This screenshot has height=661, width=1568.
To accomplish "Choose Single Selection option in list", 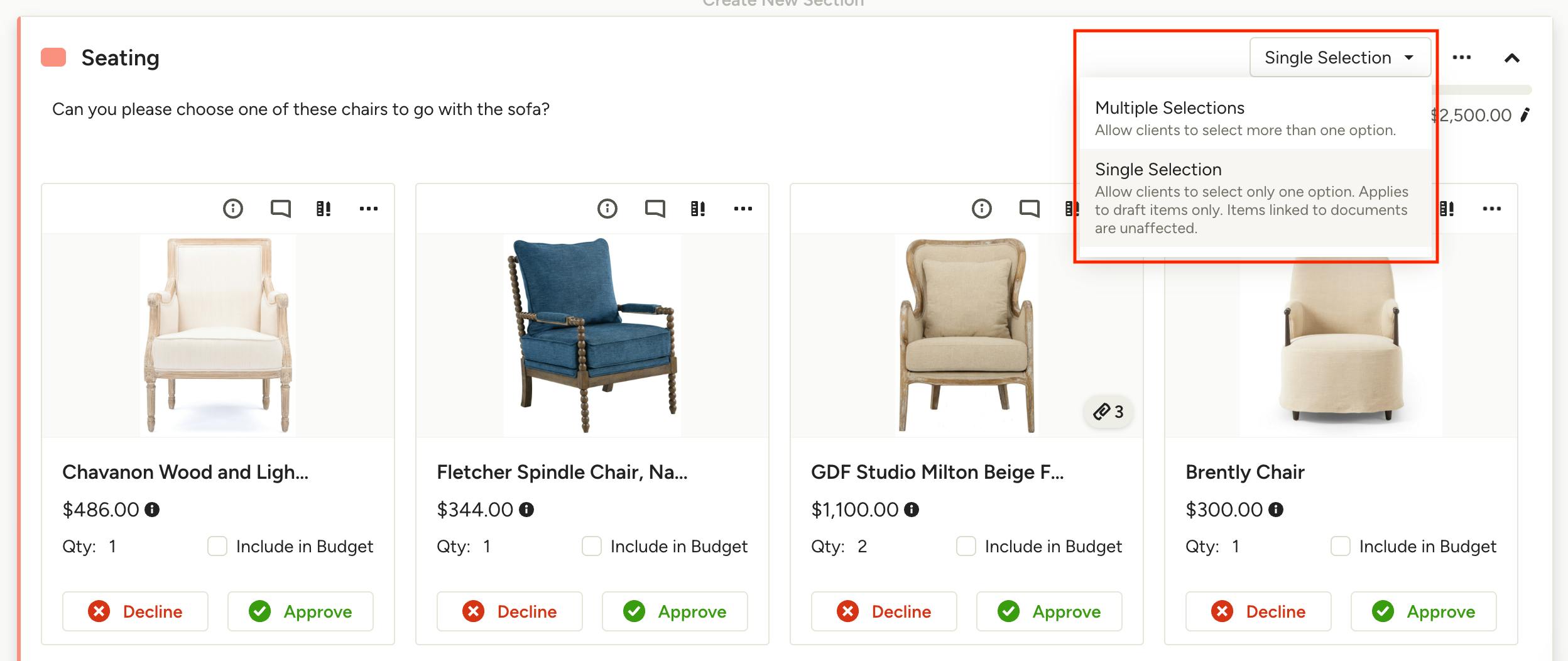I will click(x=1254, y=198).
